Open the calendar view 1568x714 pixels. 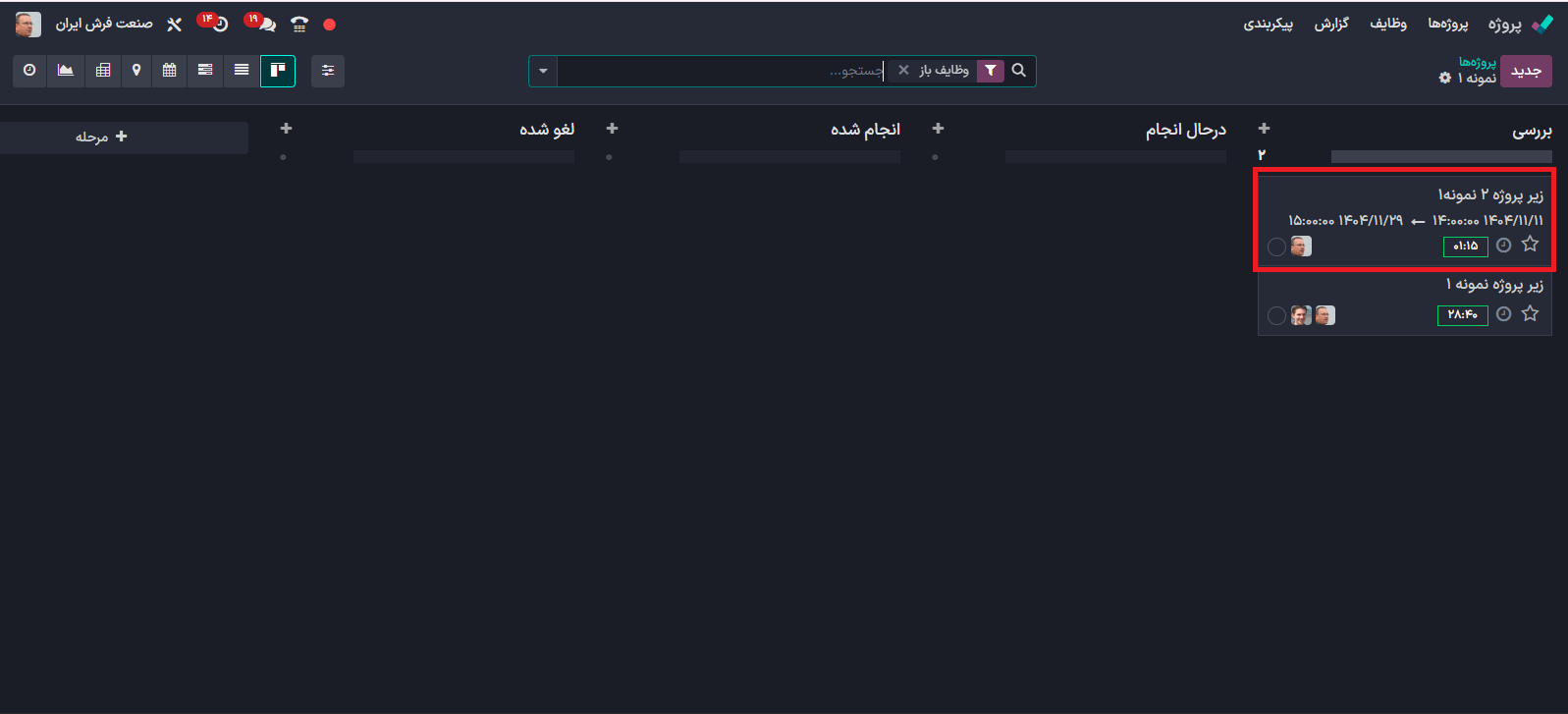pos(170,71)
